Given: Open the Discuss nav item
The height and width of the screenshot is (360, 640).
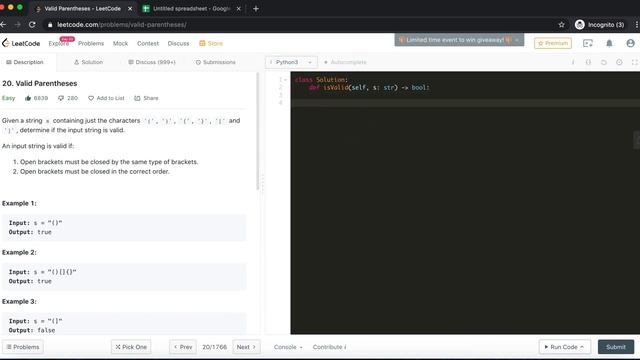Looking at the screenshot, I should [x=178, y=44].
